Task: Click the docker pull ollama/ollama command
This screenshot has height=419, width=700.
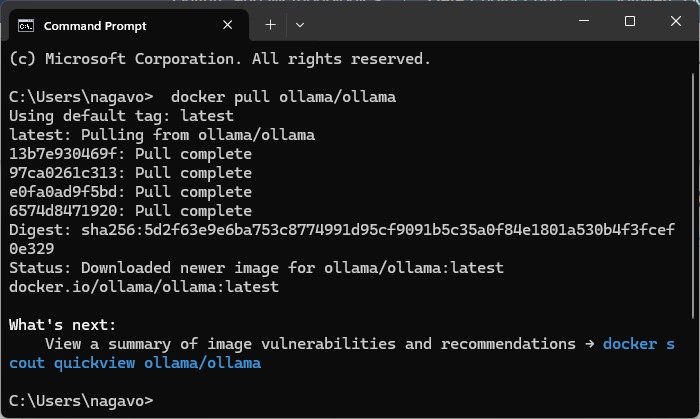Action: [283, 97]
